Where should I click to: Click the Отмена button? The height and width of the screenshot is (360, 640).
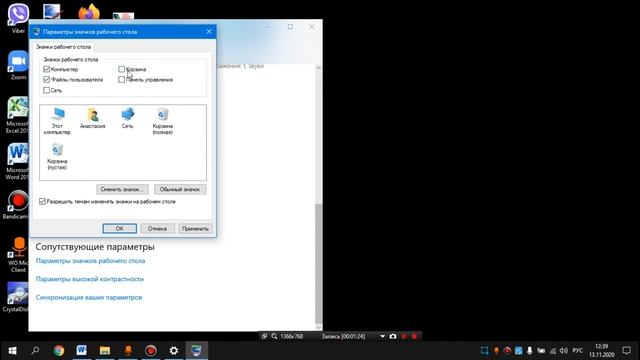coord(158,229)
